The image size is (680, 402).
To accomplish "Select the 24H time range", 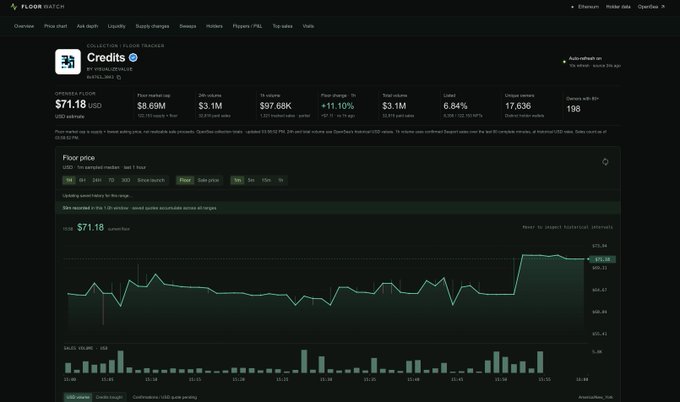I will pyautogui.click(x=97, y=180).
